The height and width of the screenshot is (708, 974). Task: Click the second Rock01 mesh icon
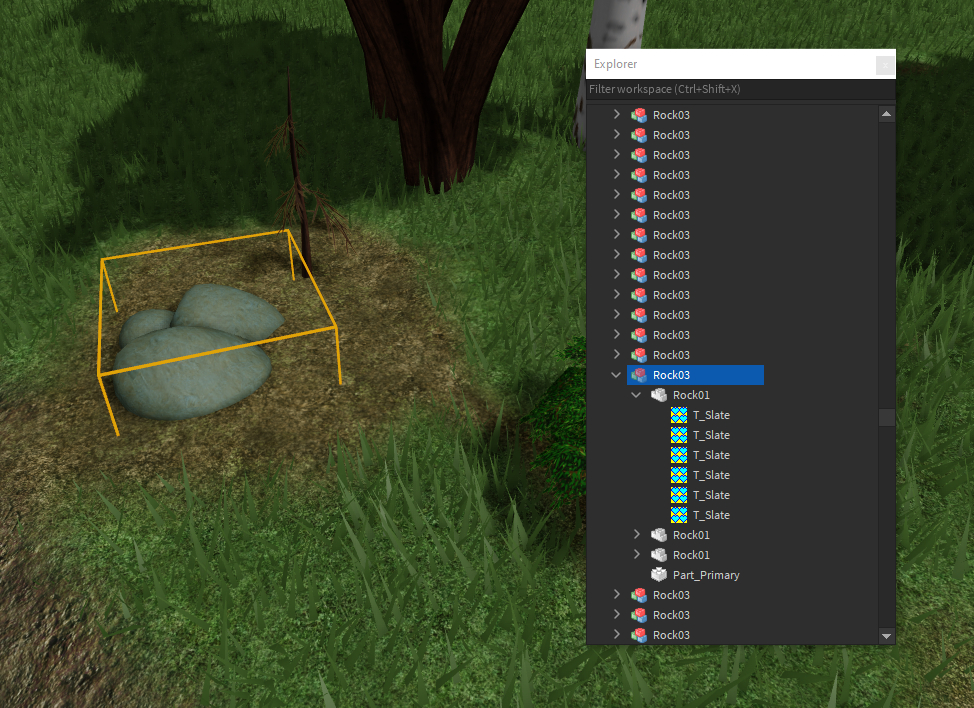(x=659, y=535)
